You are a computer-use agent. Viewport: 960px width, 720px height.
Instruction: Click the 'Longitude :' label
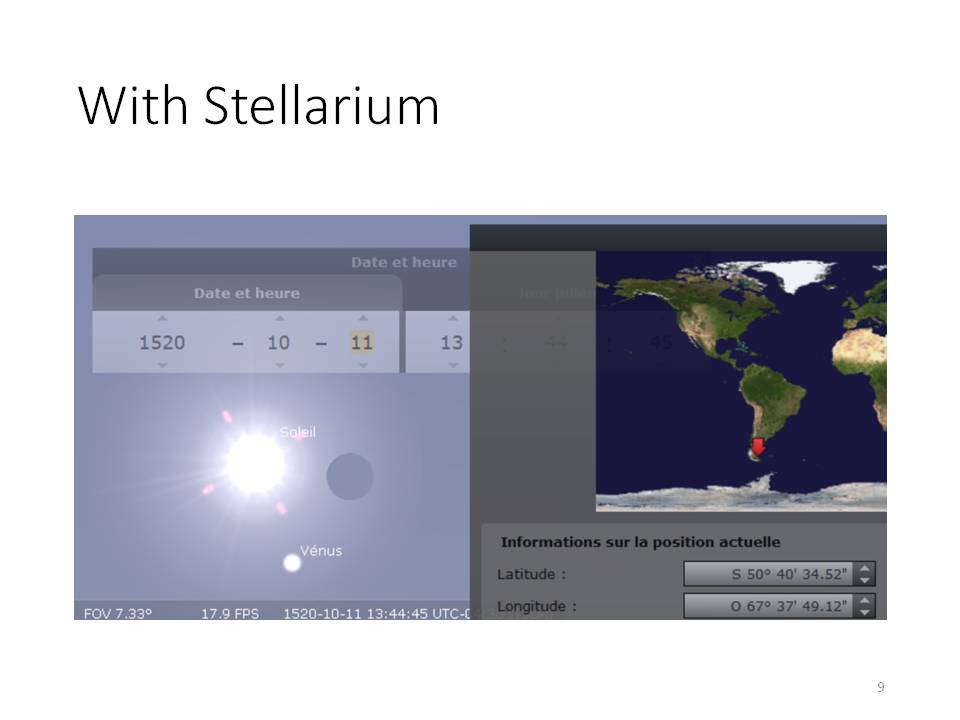pos(537,606)
